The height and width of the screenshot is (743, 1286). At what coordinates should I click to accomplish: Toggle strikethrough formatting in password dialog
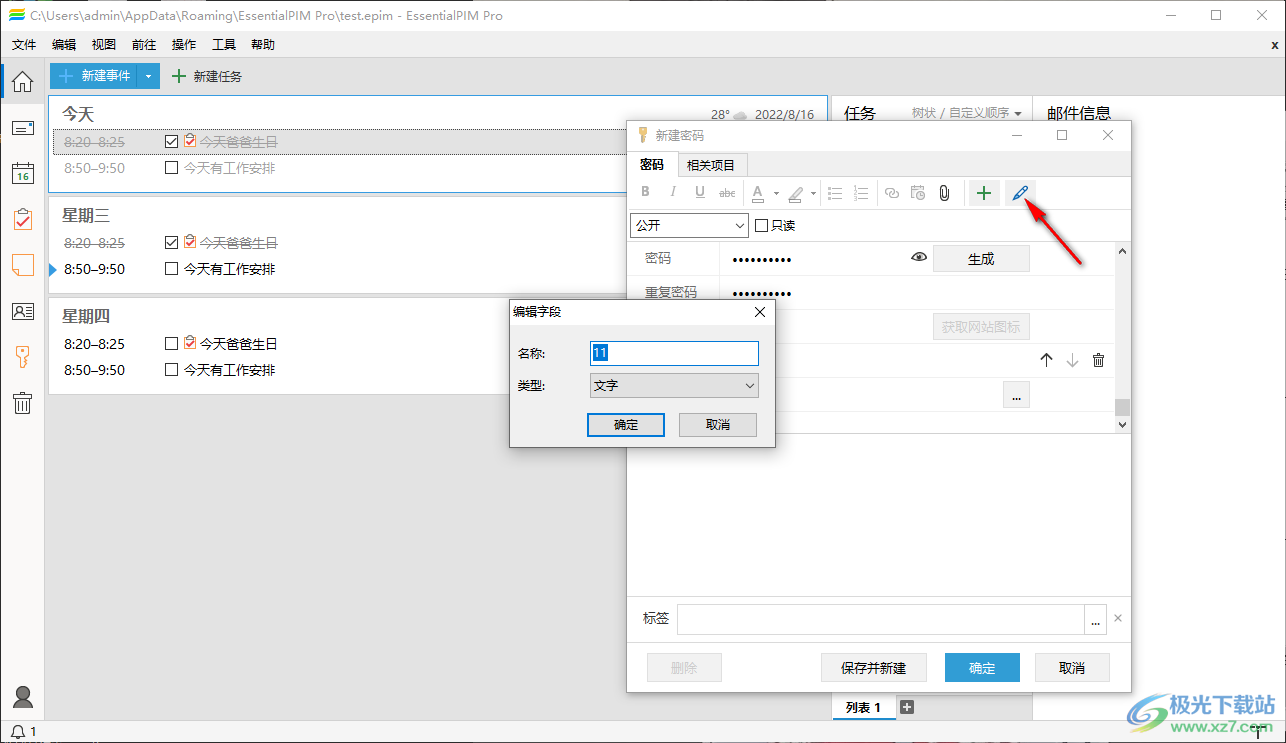pos(727,193)
